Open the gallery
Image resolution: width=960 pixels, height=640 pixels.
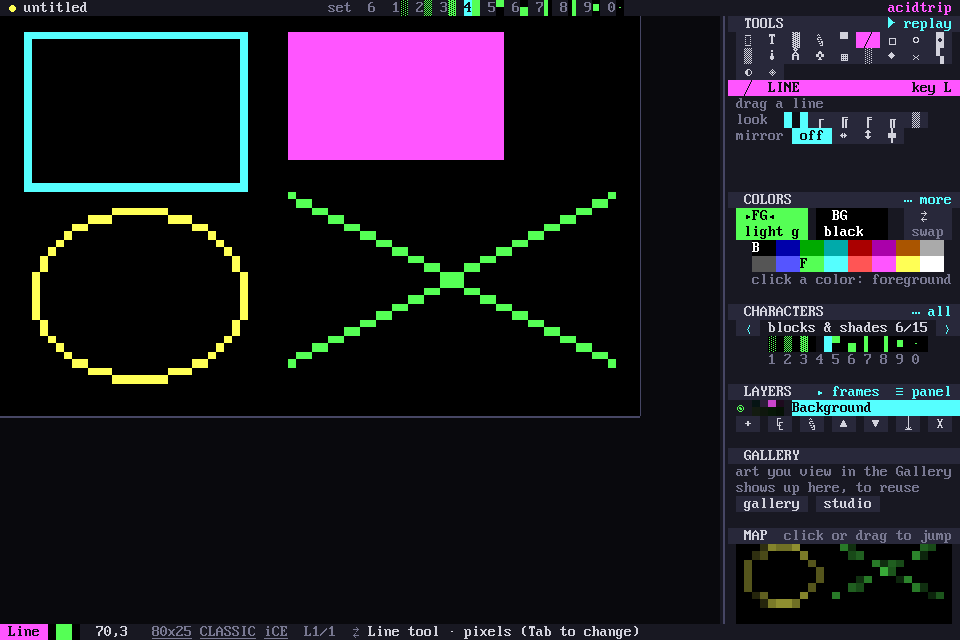tap(771, 504)
